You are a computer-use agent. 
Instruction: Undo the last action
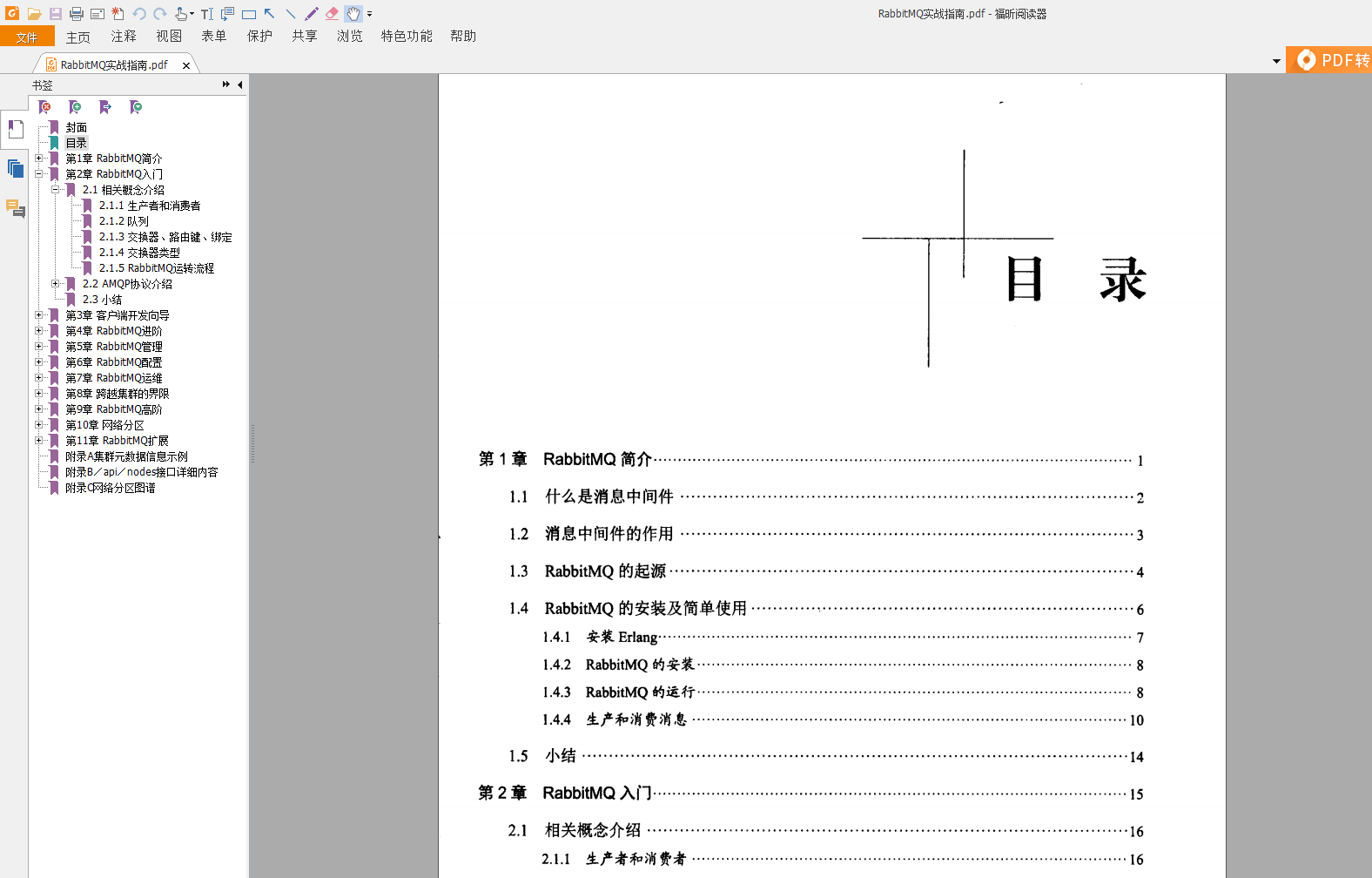point(139,14)
